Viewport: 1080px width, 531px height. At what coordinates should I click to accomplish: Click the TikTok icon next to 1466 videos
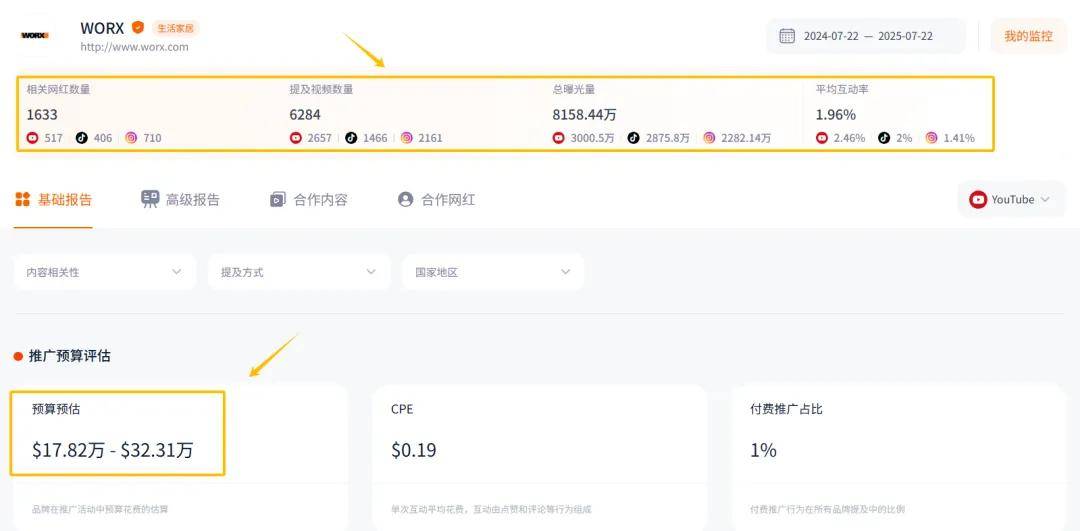[x=351, y=138]
